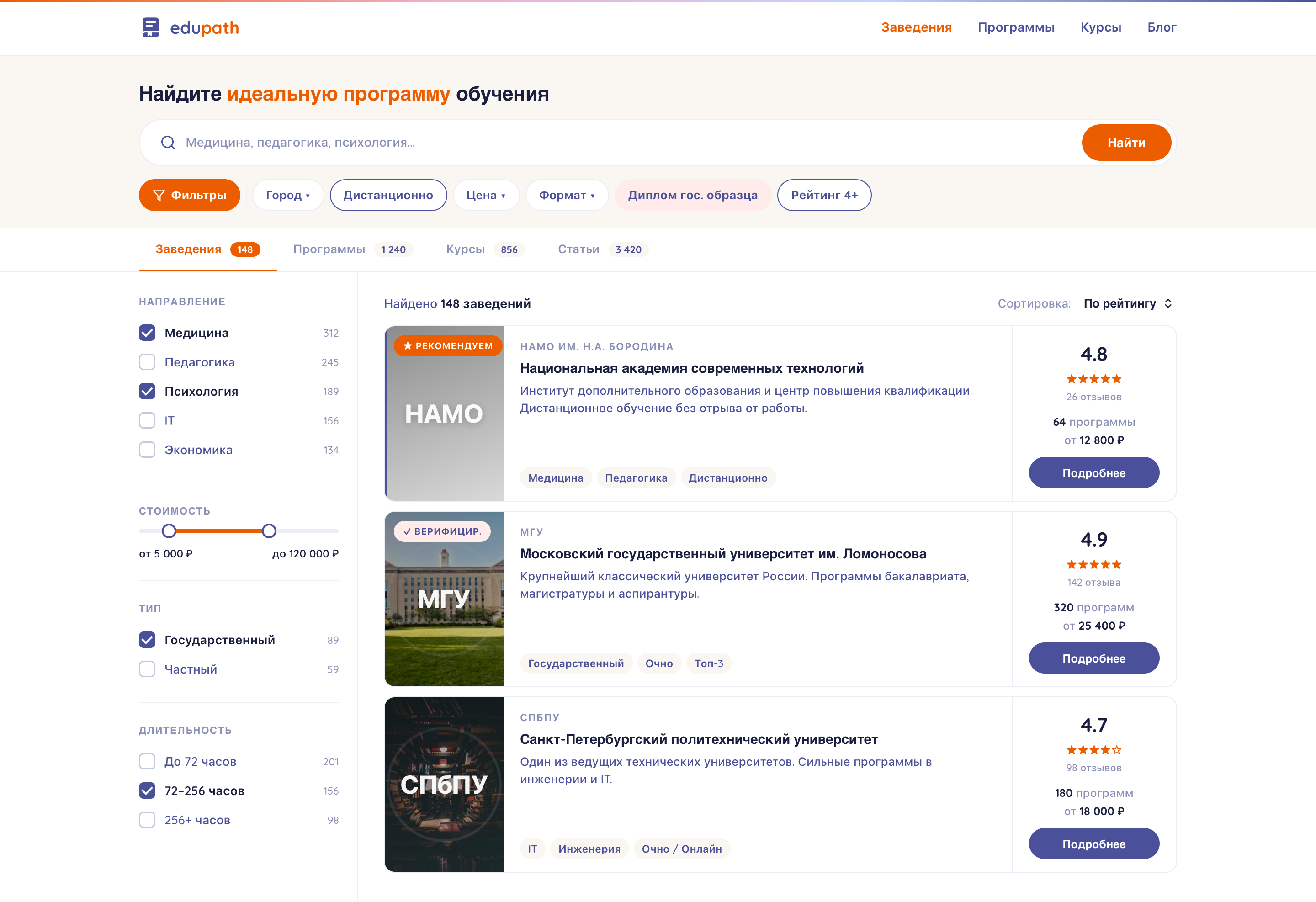Screen dimensions: 1316x902
Task: Click the Топ-3 tag on МГУ card
Action: click(708, 663)
